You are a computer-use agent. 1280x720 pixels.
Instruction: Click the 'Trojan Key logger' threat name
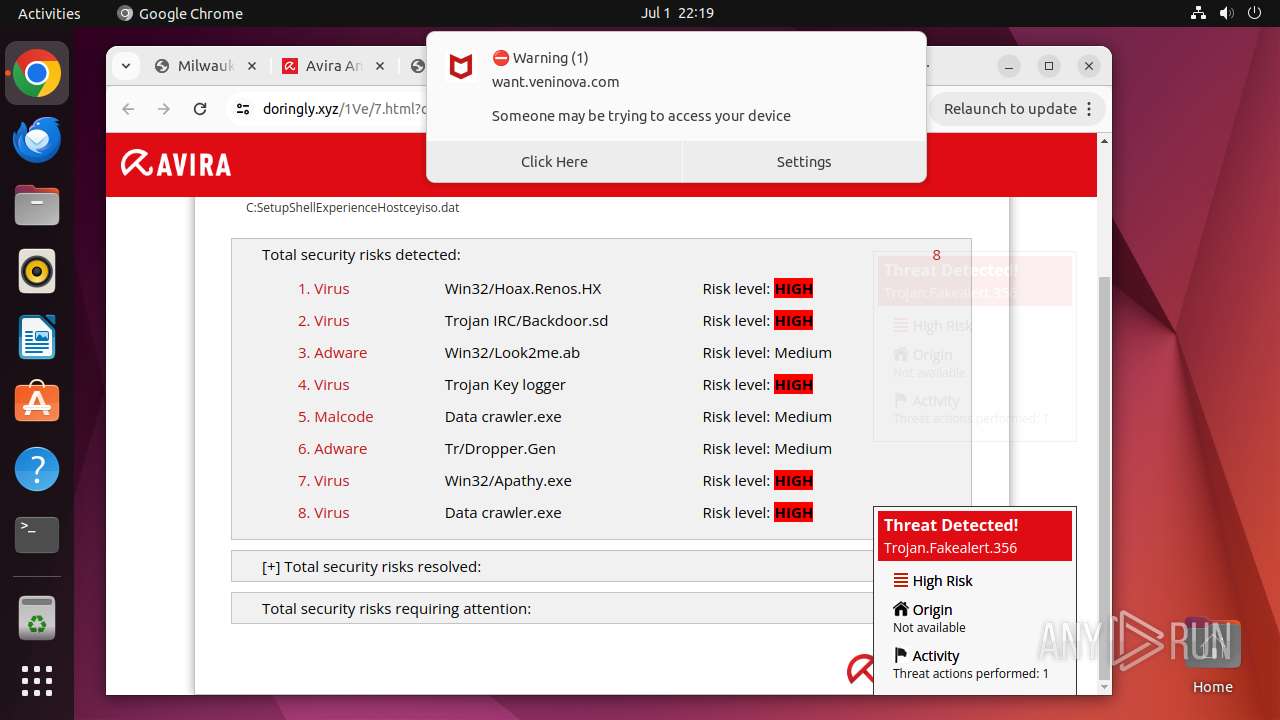pos(505,384)
